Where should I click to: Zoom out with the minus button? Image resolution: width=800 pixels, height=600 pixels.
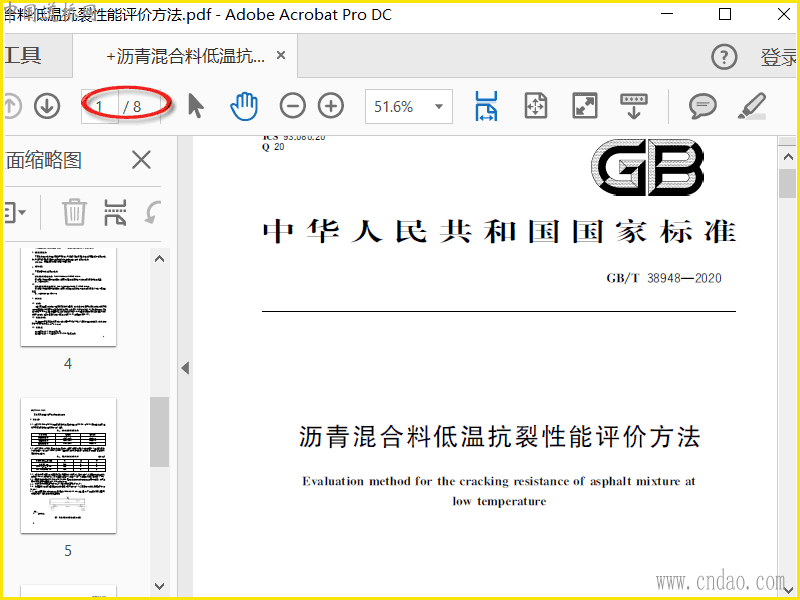pyautogui.click(x=293, y=106)
